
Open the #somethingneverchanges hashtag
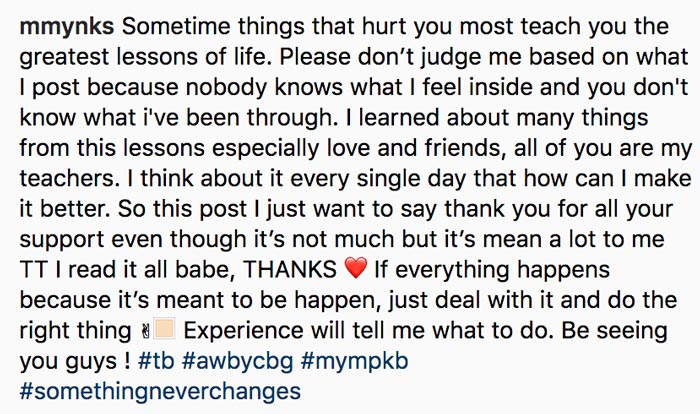click(x=160, y=391)
